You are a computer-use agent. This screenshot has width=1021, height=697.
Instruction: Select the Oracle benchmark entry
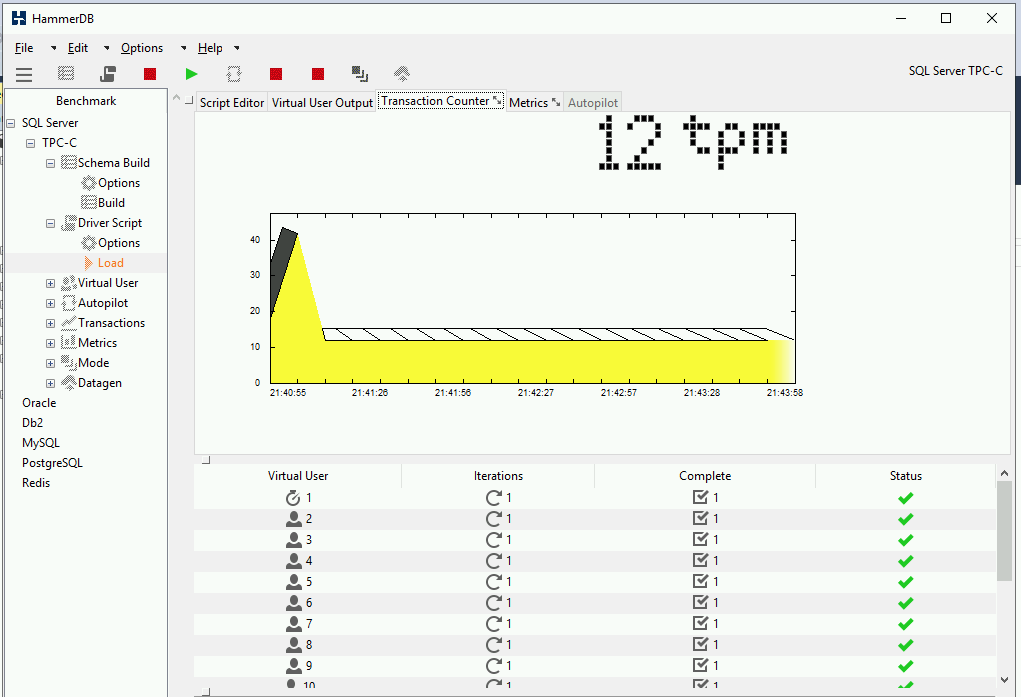pyautogui.click(x=39, y=403)
